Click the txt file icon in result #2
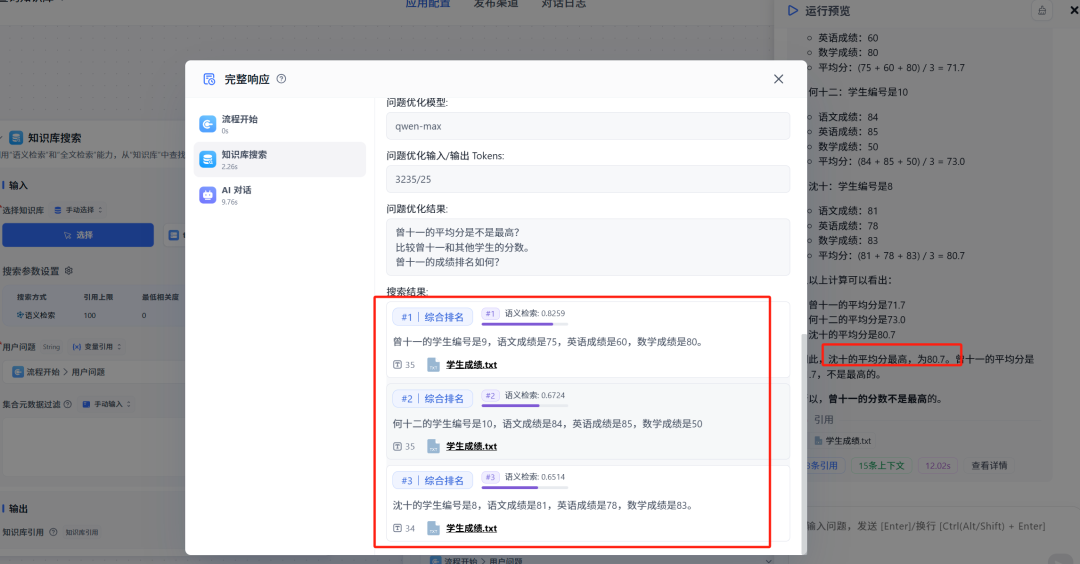The width and height of the screenshot is (1080, 564). (x=433, y=447)
